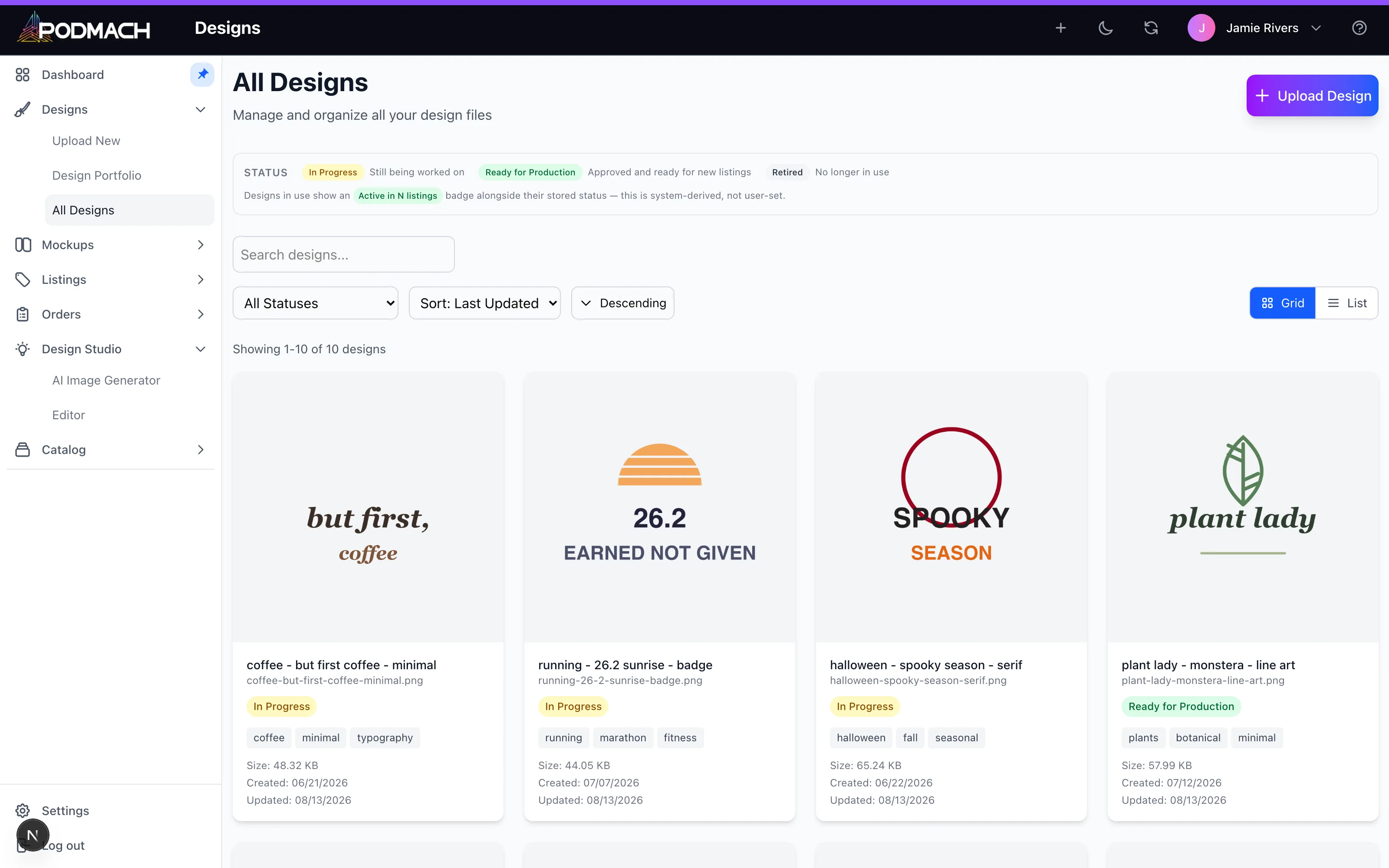The width and height of the screenshot is (1389, 868).
Task: Click the Settings gear icon
Action: (23, 811)
